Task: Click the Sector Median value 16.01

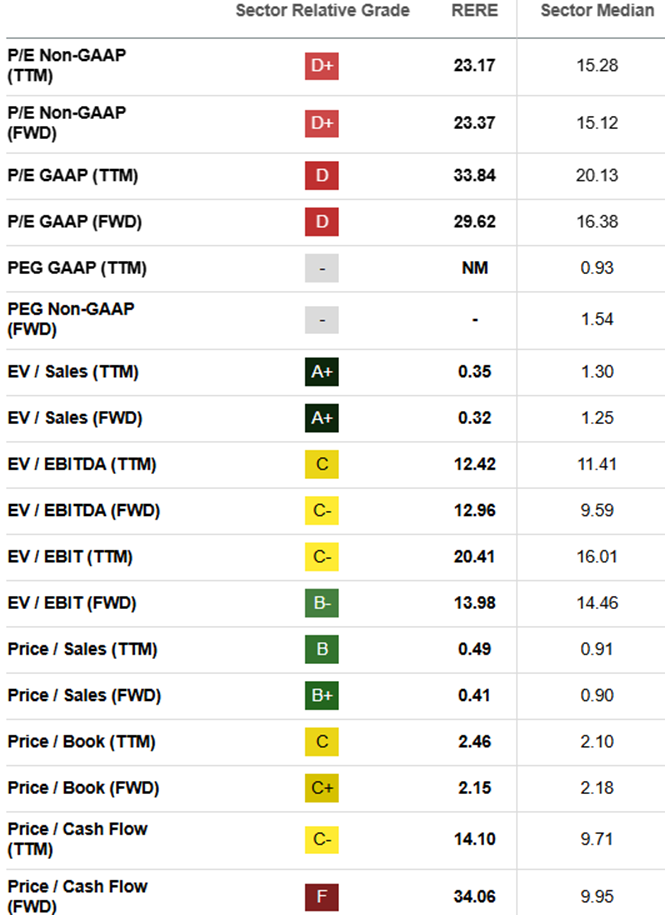Action: point(597,557)
